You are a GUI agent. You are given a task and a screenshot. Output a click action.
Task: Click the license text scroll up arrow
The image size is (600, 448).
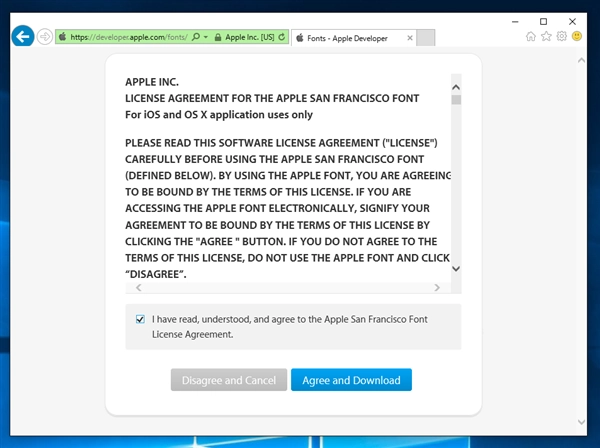point(456,87)
